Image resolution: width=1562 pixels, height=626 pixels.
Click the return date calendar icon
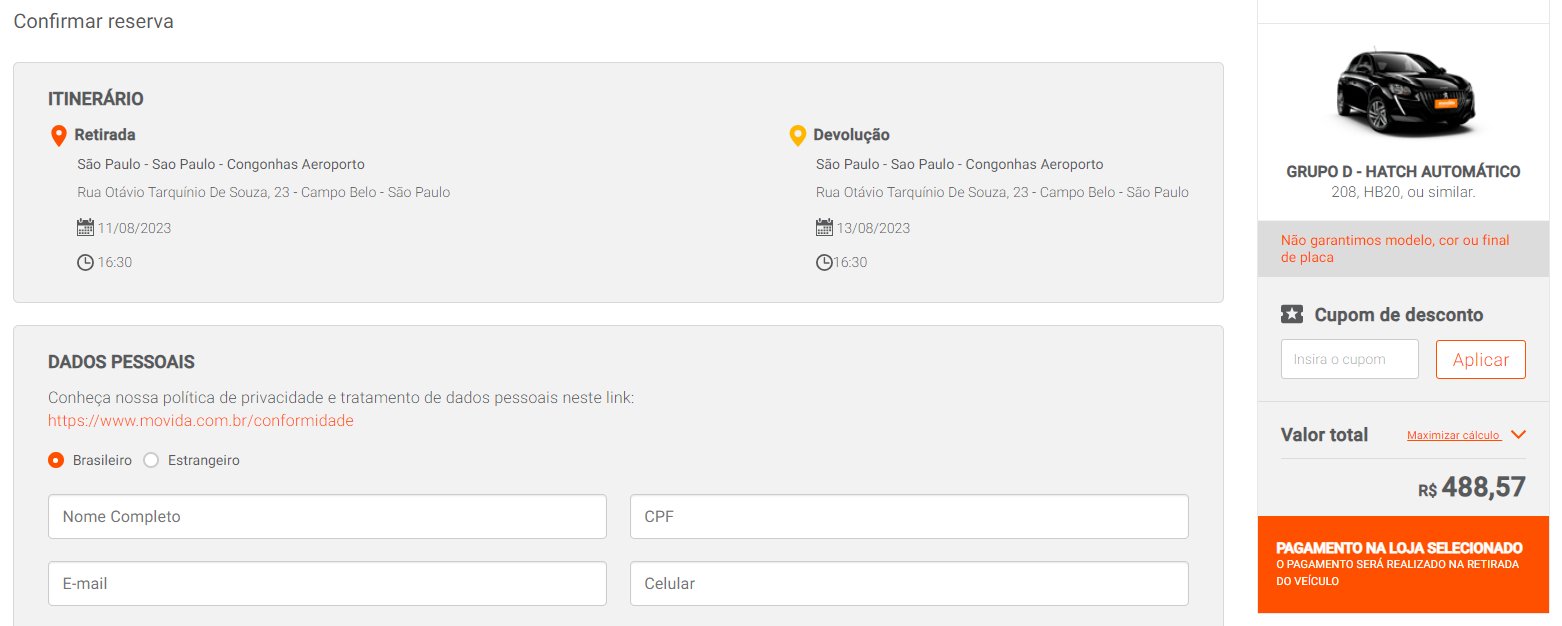click(824, 227)
